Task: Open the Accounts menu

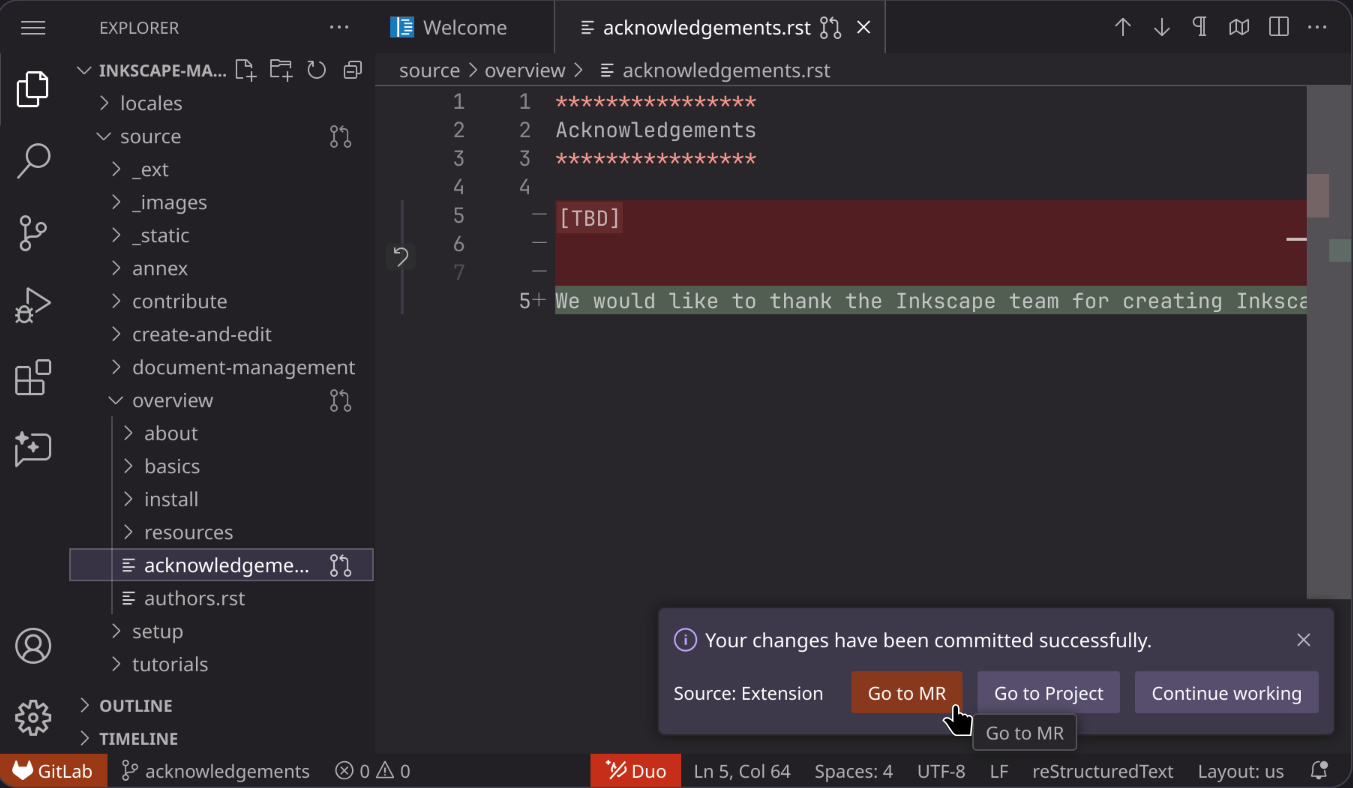Action: 33,646
